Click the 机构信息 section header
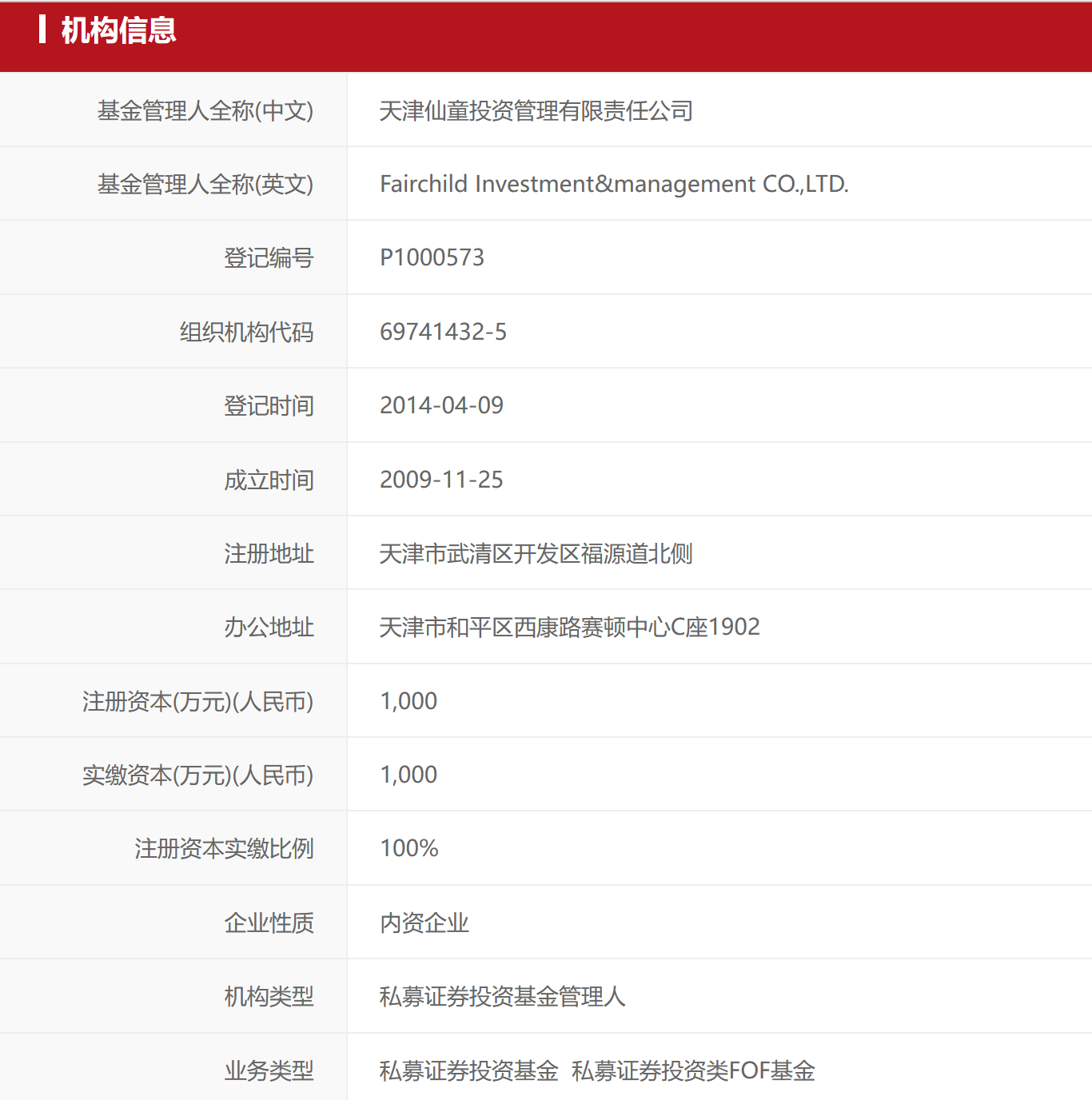 (x=118, y=30)
